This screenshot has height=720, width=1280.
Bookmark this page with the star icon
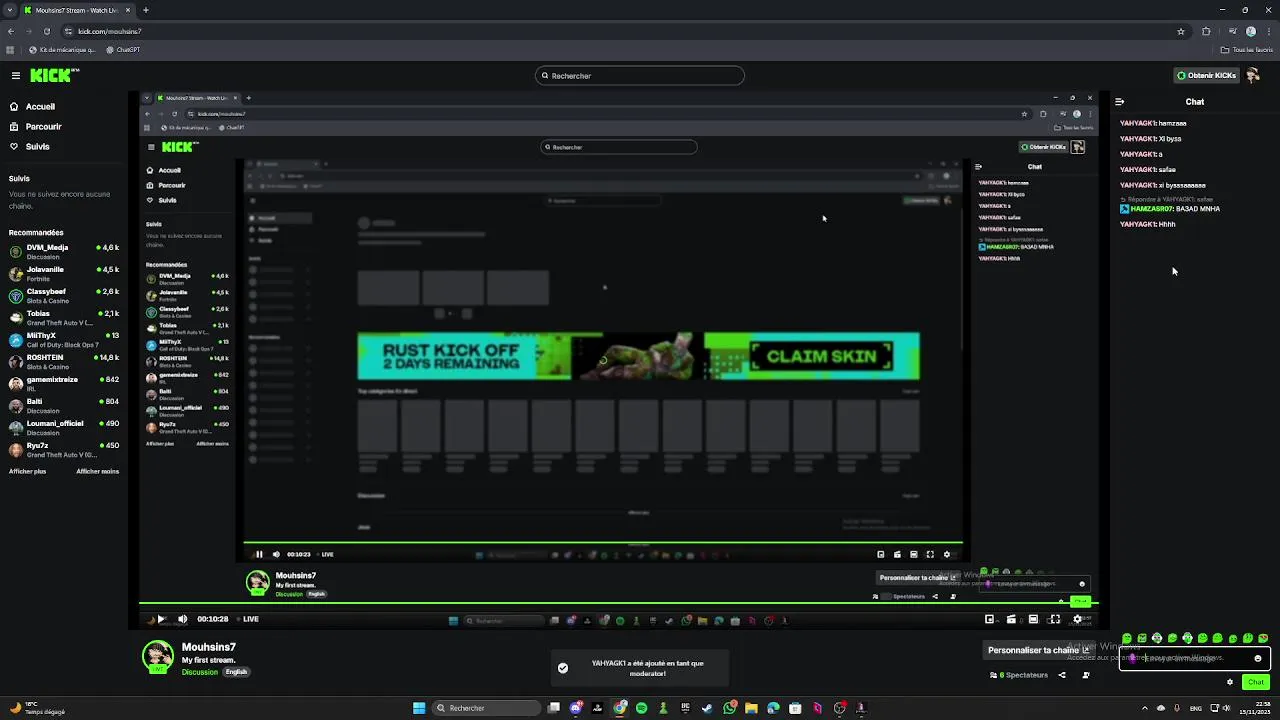pyautogui.click(x=1181, y=31)
